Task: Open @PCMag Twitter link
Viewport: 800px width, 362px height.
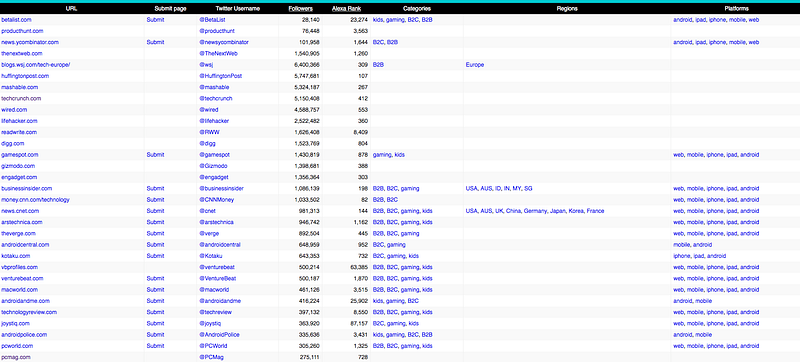Action: pyautogui.click(x=211, y=356)
